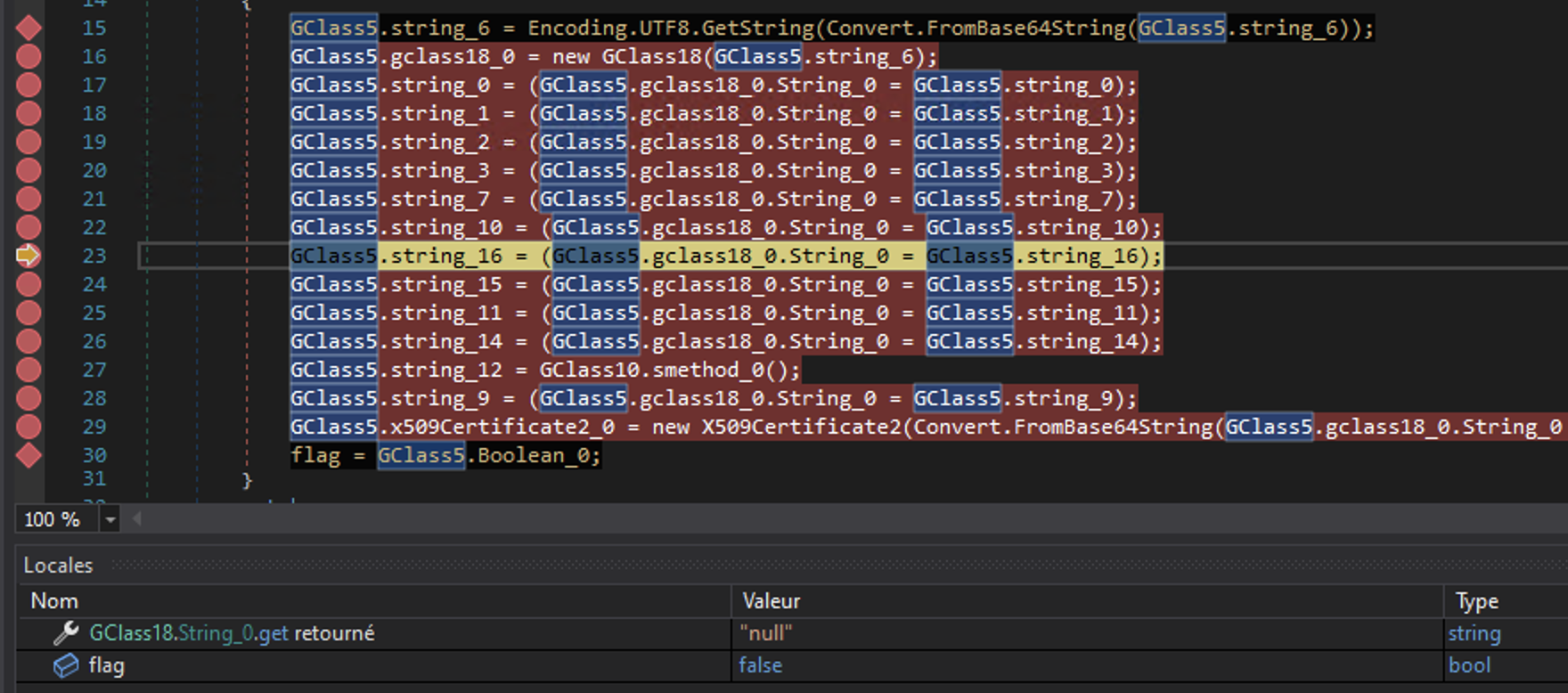Sort locals by the Valeur column header
1568x693 pixels.
click(x=772, y=601)
